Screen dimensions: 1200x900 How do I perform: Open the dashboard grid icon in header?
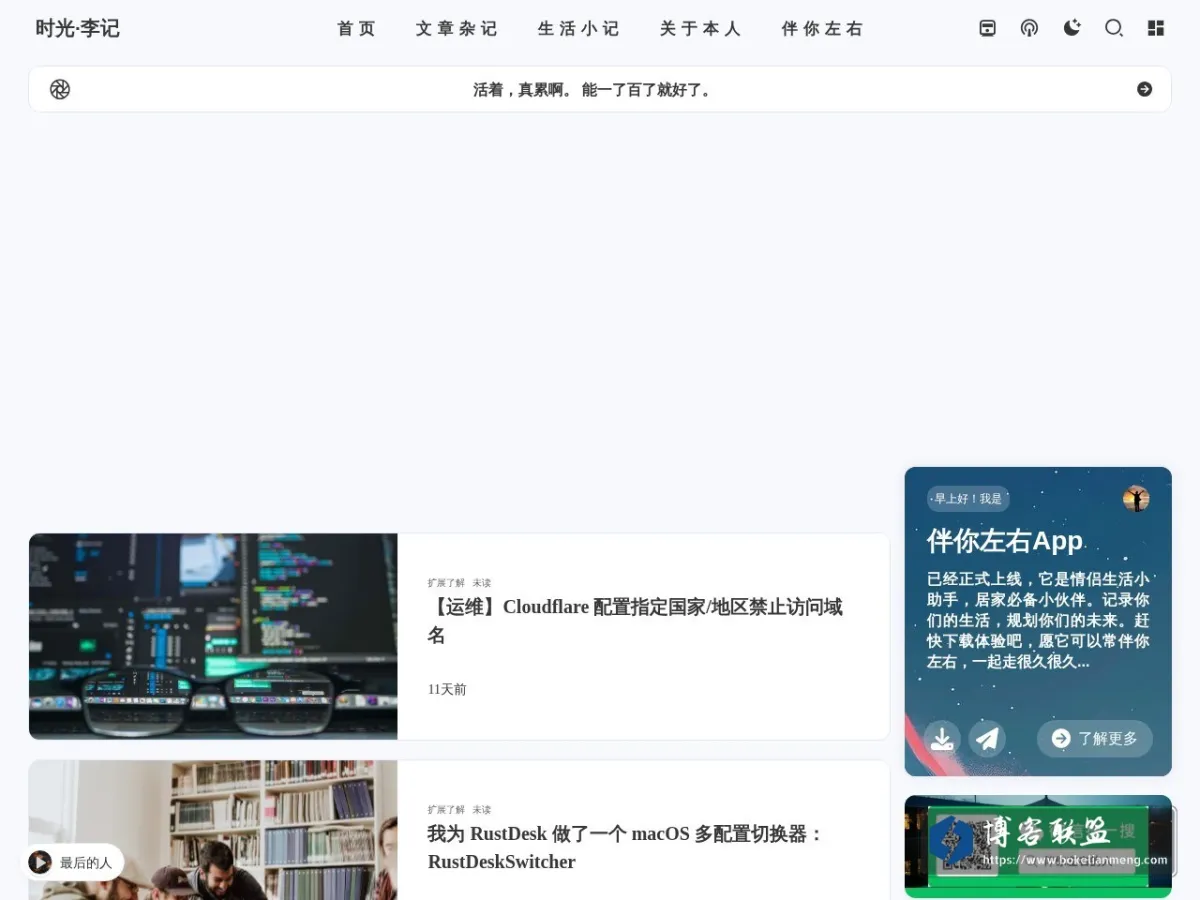[1156, 28]
